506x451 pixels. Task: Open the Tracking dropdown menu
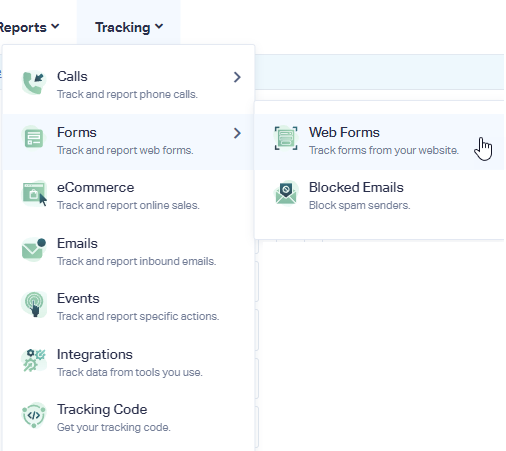coord(129,27)
